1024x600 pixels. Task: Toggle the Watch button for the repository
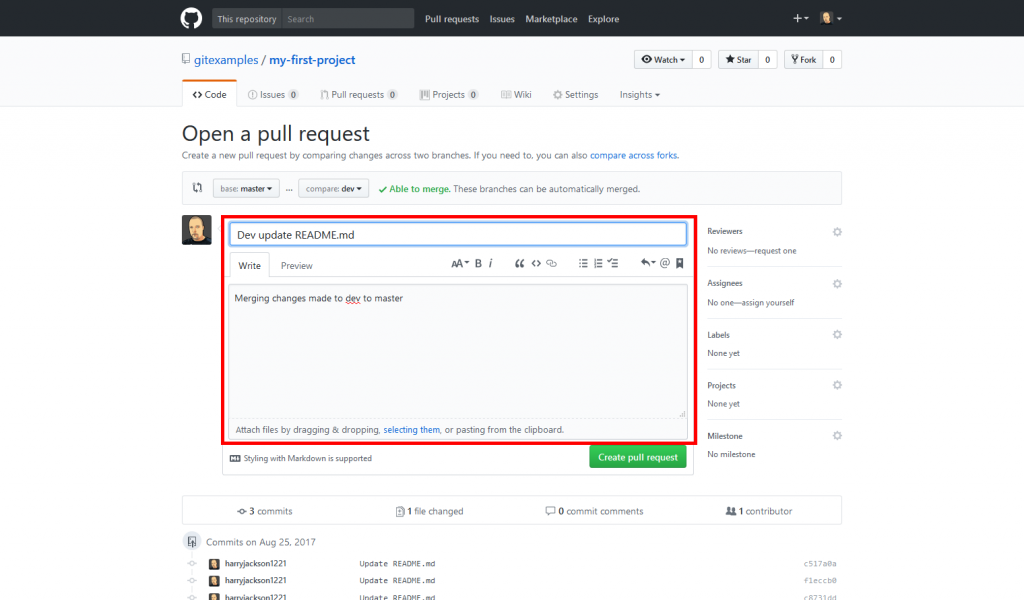(x=662, y=59)
